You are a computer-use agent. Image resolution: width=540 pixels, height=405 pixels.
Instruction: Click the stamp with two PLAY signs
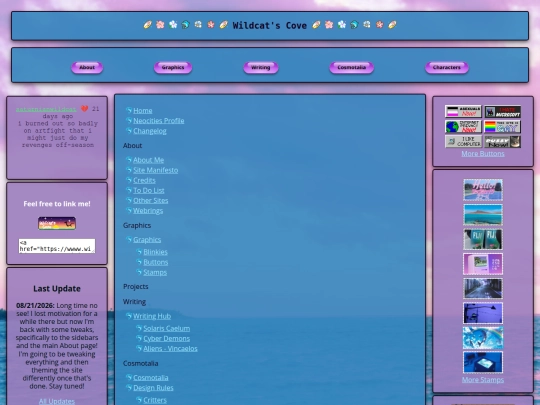(x=483, y=239)
